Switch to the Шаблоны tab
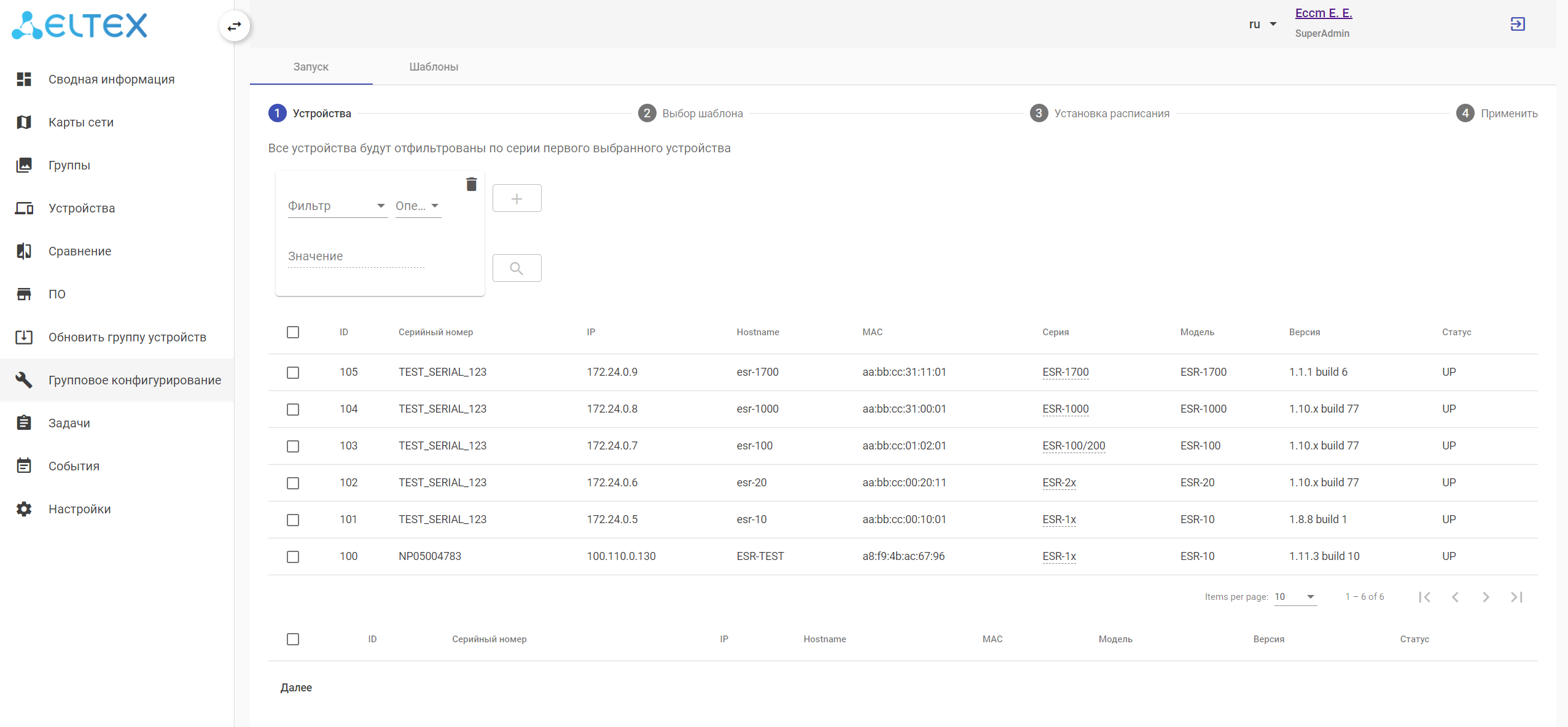1568x727 pixels. (x=434, y=67)
